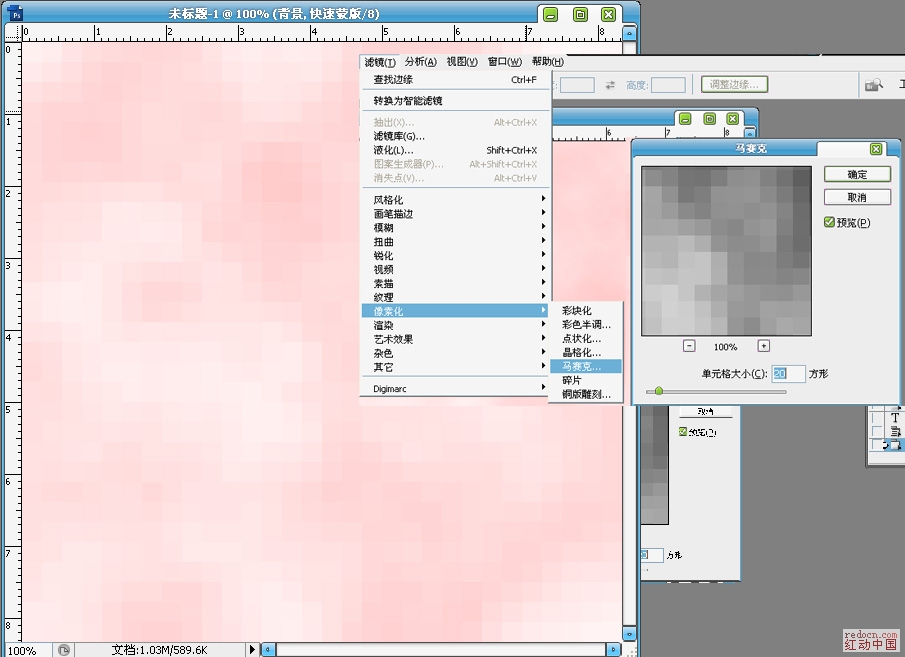The width and height of the screenshot is (905, 657).
Task: Select 彩色半调... filter
Action: 585,324
